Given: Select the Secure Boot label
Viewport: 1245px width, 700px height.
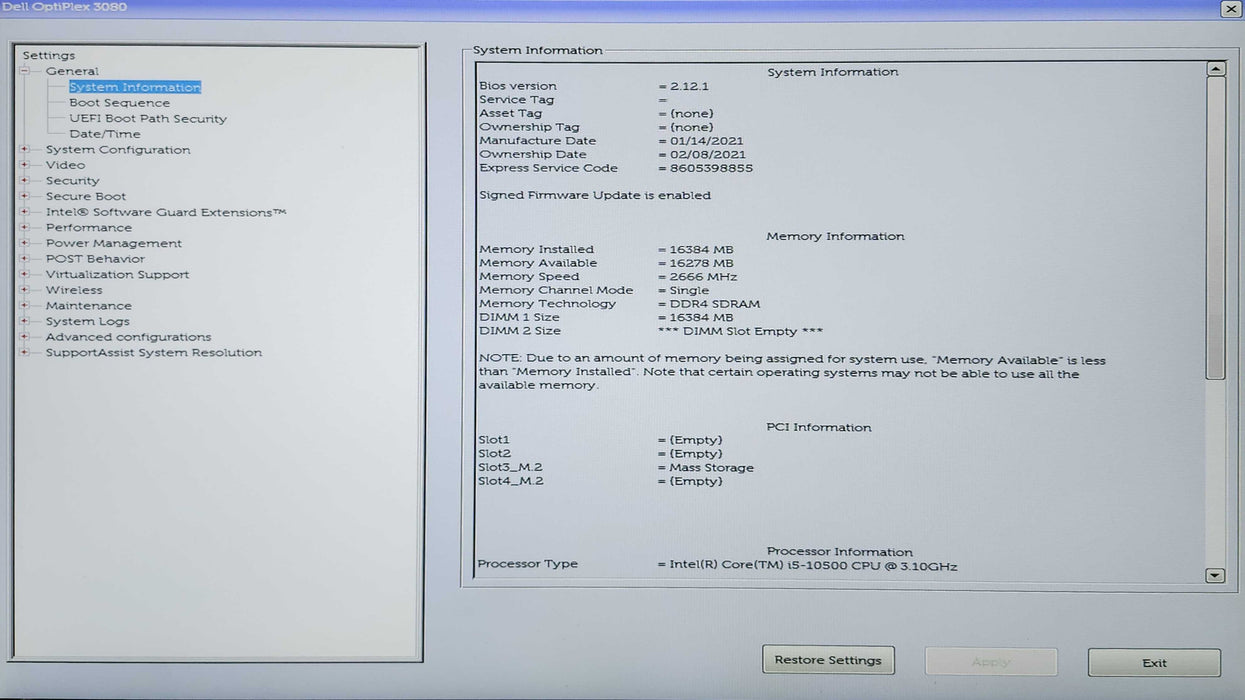Looking at the screenshot, I should (x=86, y=196).
